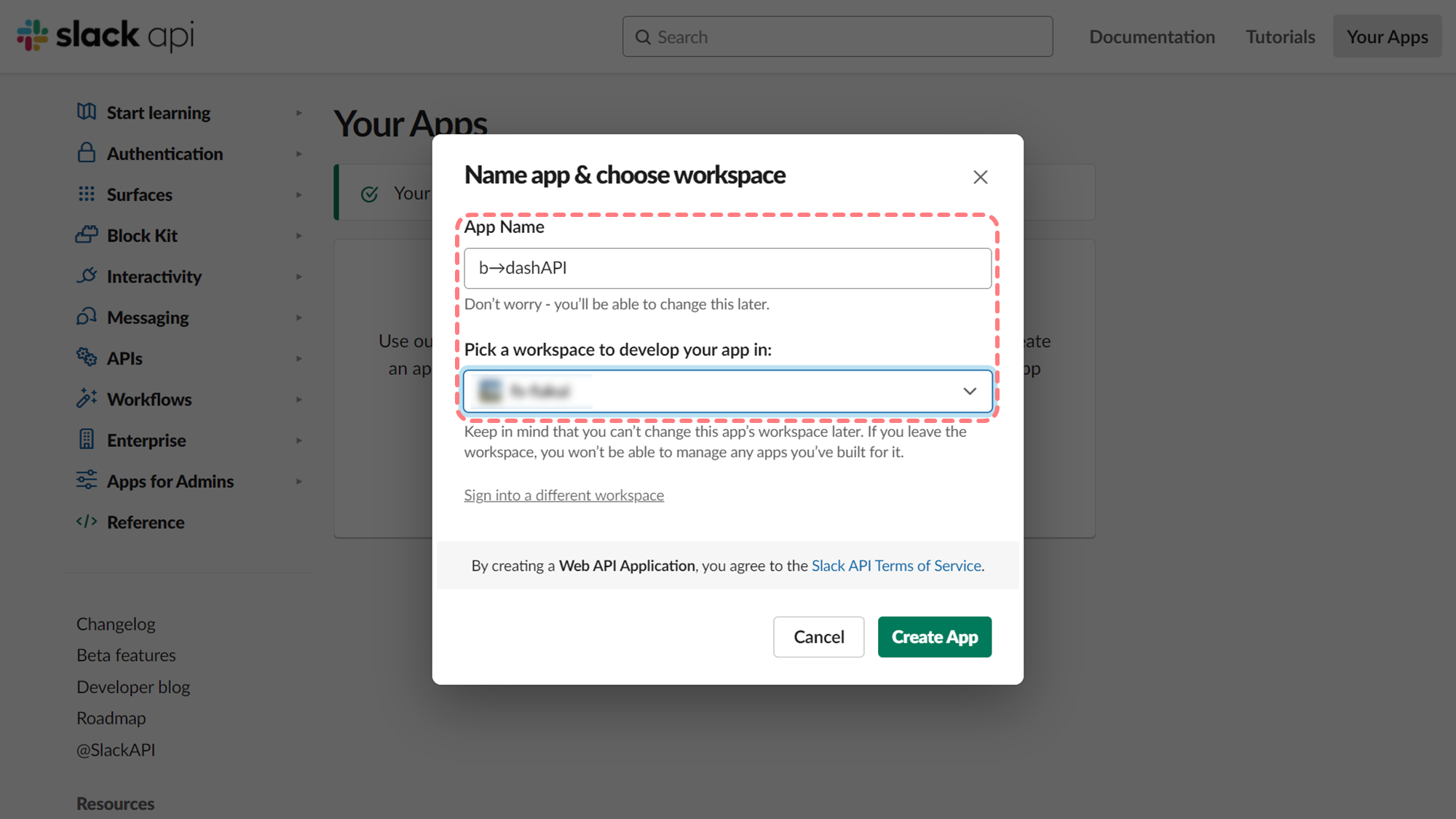
Task: Click the Interactivity plug icon
Action: pos(87,276)
